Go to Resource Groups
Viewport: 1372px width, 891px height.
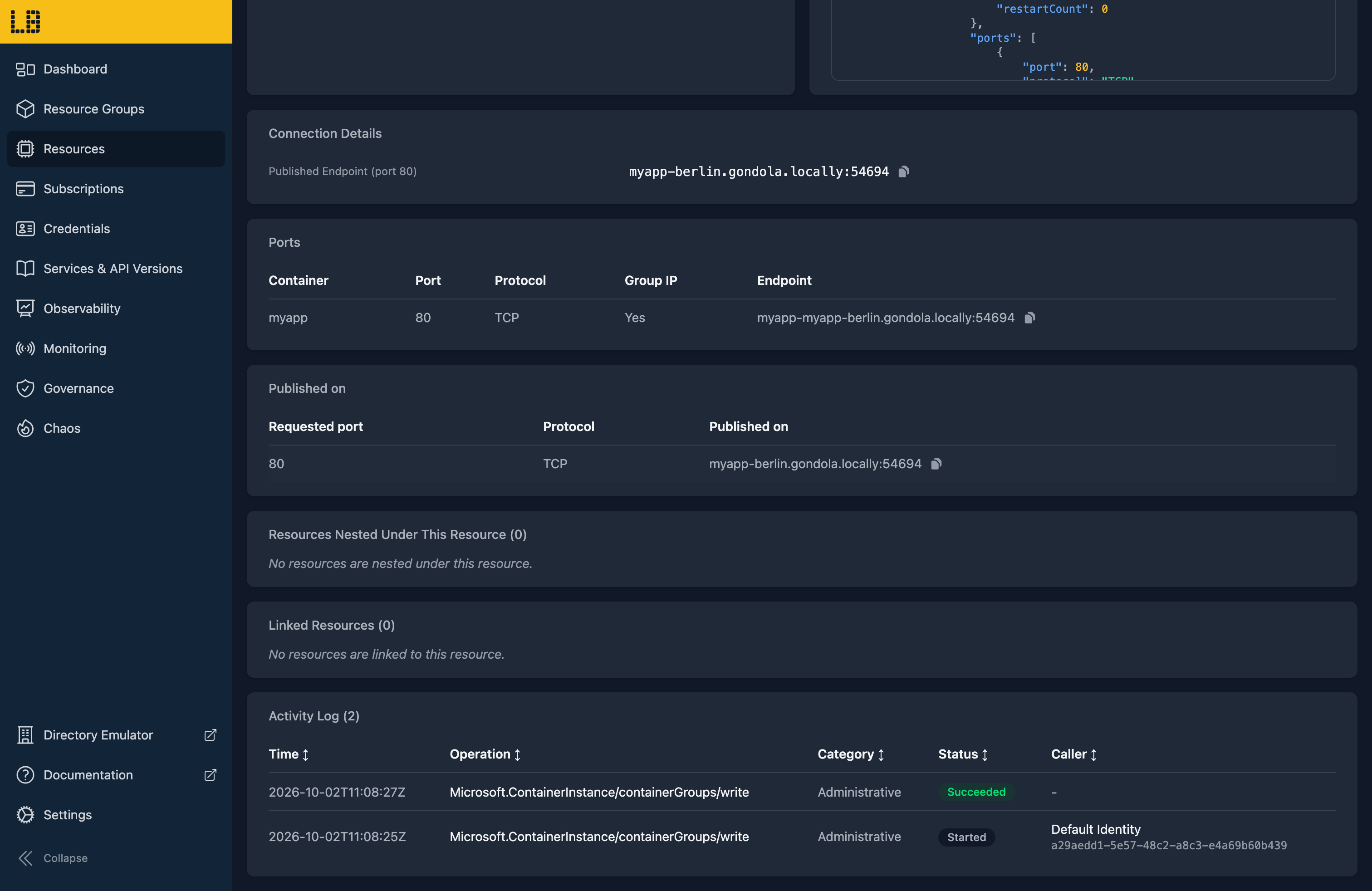pyautogui.click(x=116, y=109)
